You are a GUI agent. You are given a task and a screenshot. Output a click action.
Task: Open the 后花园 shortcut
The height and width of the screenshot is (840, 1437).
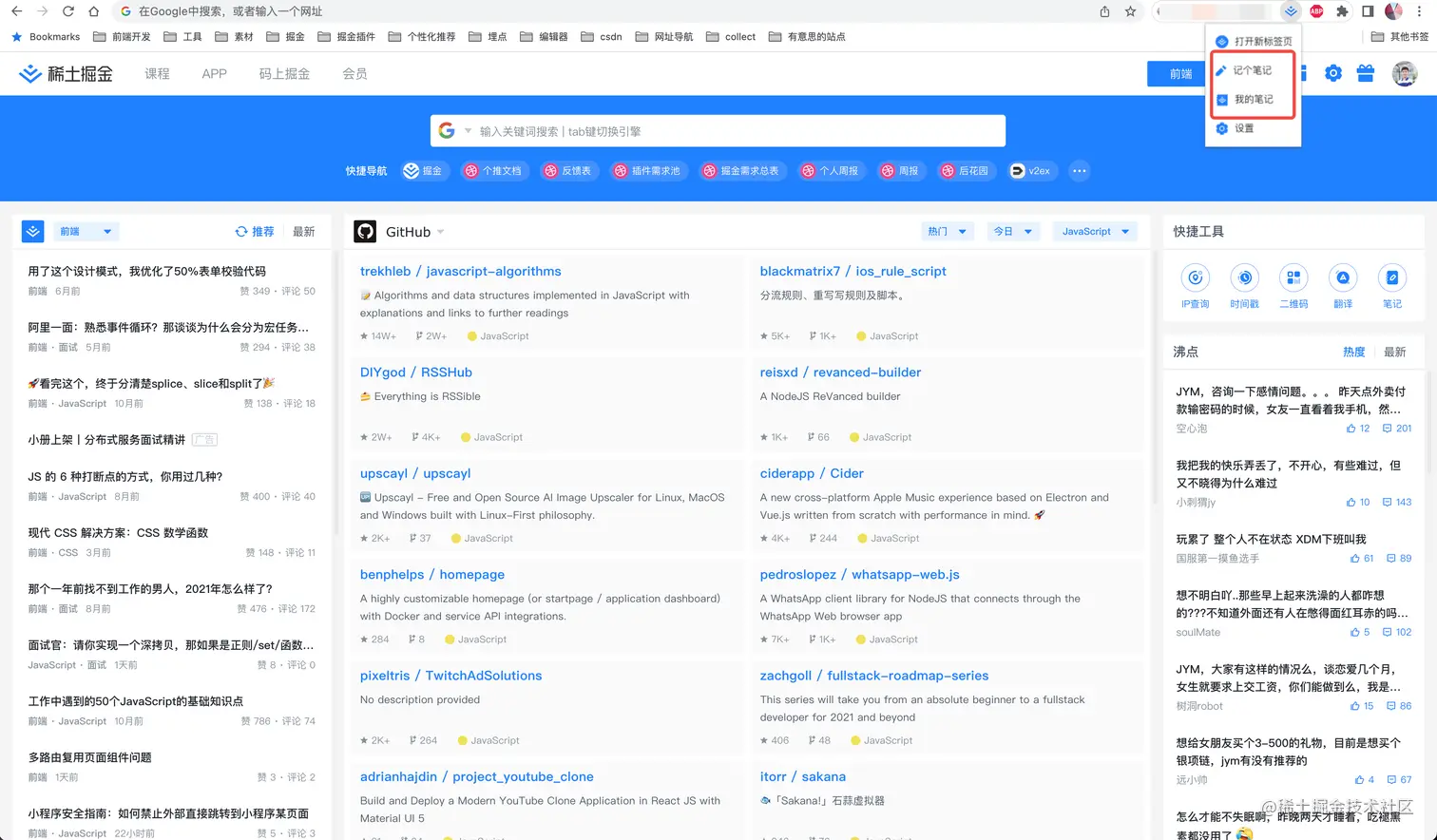(x=965, y=171)
